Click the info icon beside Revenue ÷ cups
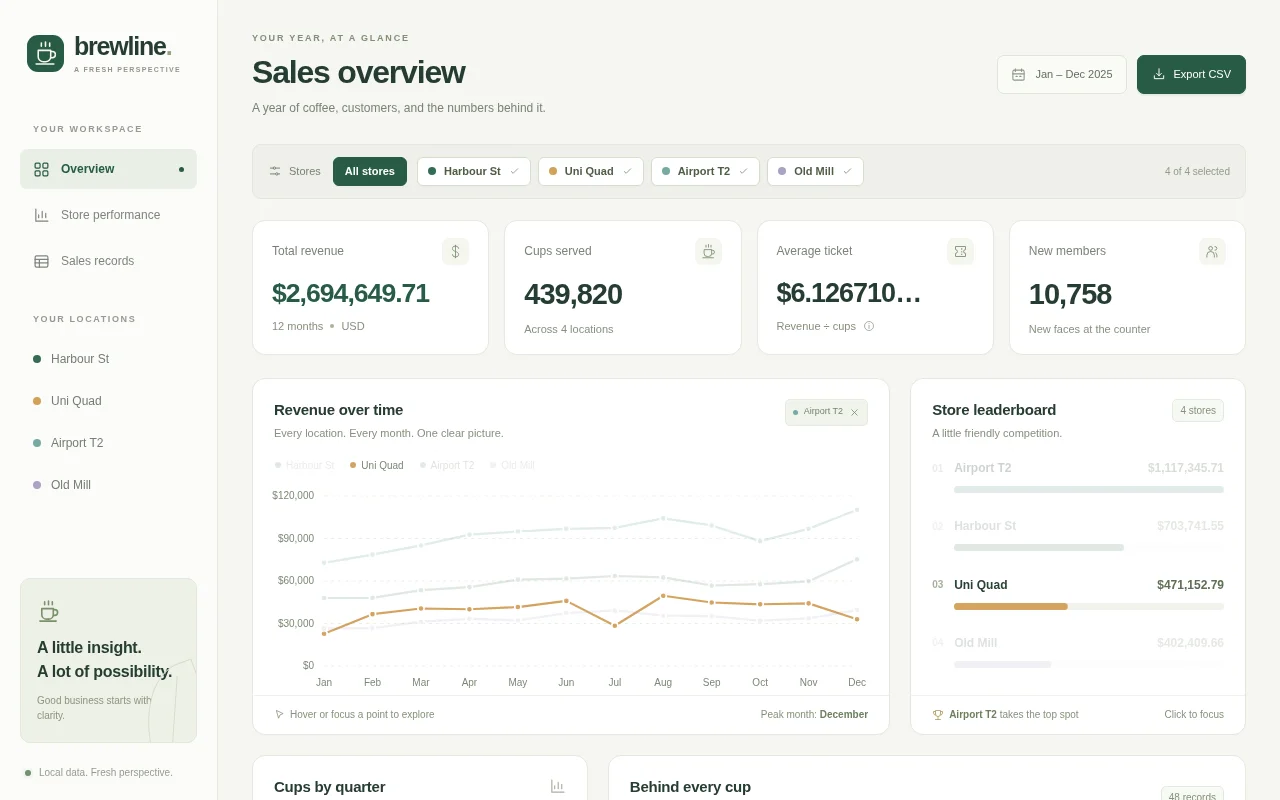The height and width of the screenshot is (800, 1280). [869, 326]
